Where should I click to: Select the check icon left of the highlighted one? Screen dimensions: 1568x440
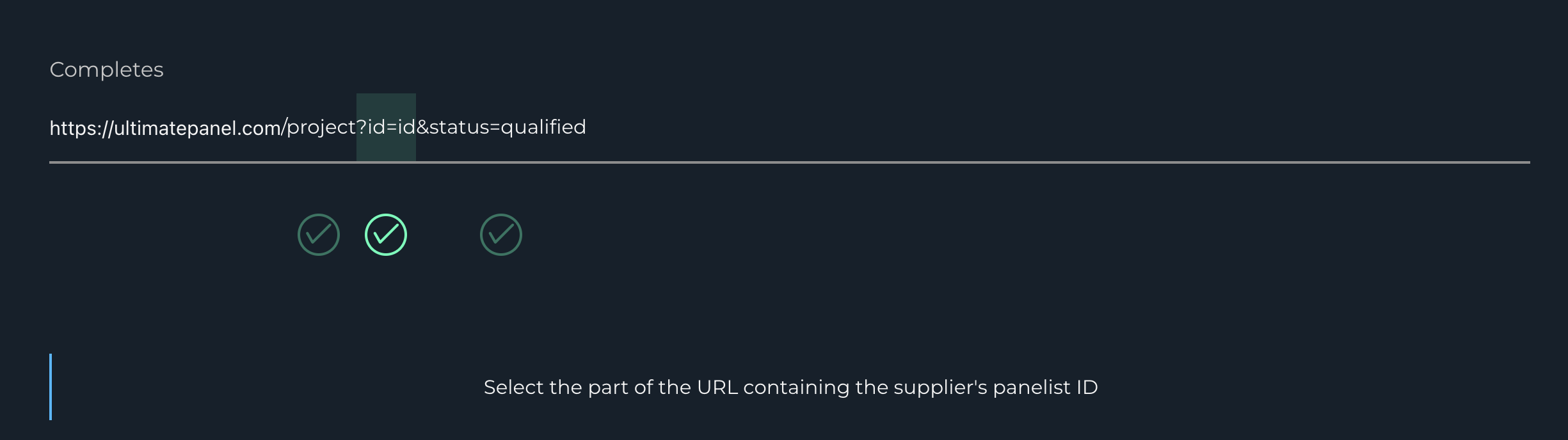point(318,235)
